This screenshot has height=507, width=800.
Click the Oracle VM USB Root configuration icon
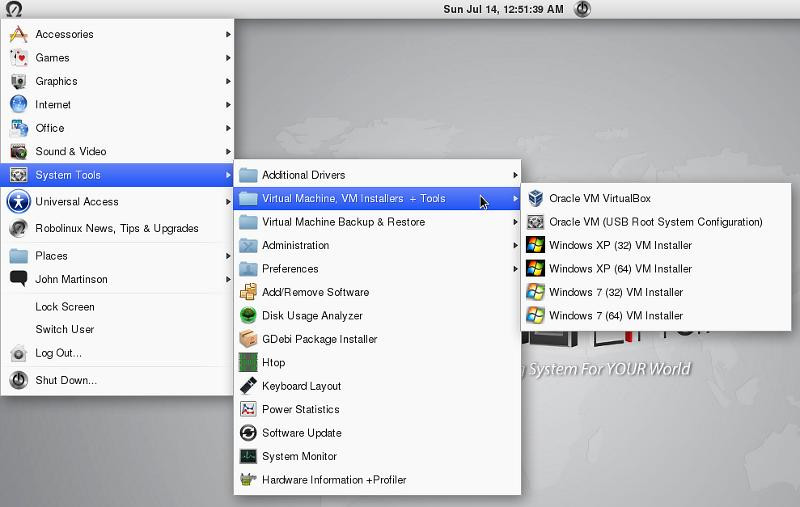coord(535,221)
